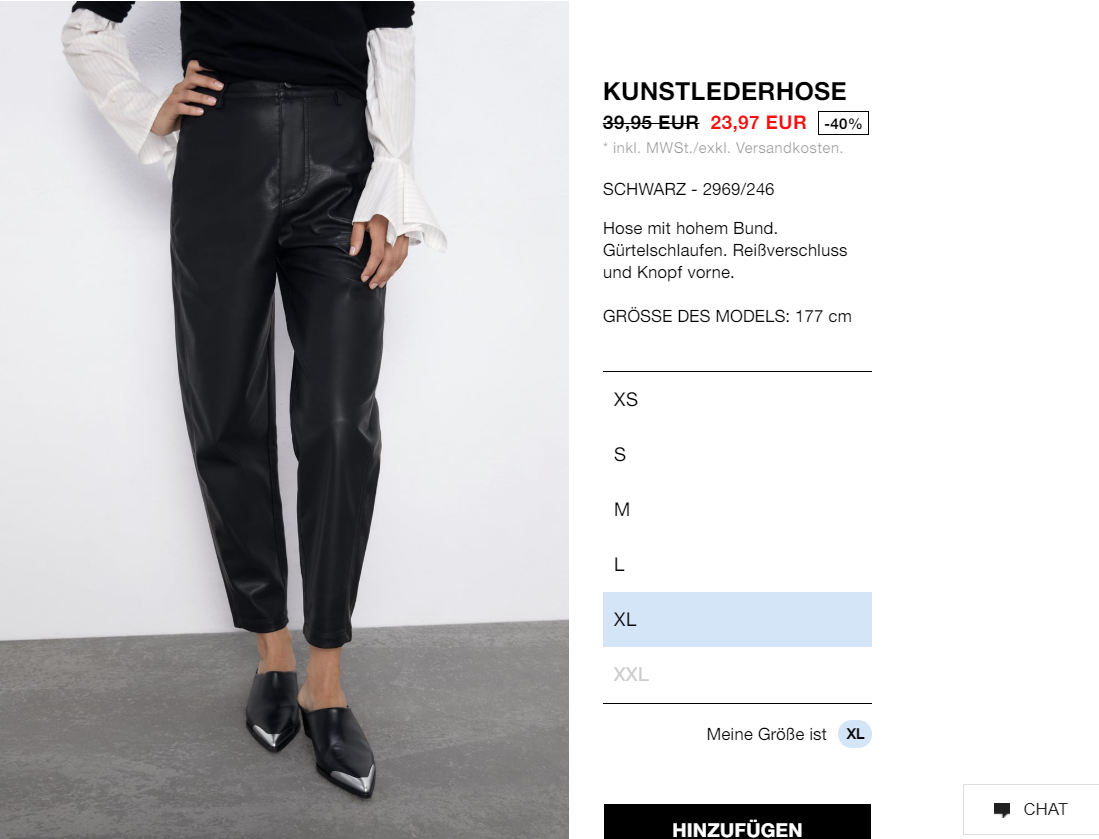Click the chat speech bubble icon
The image size is (1099, 839).
click(1002, 810)
